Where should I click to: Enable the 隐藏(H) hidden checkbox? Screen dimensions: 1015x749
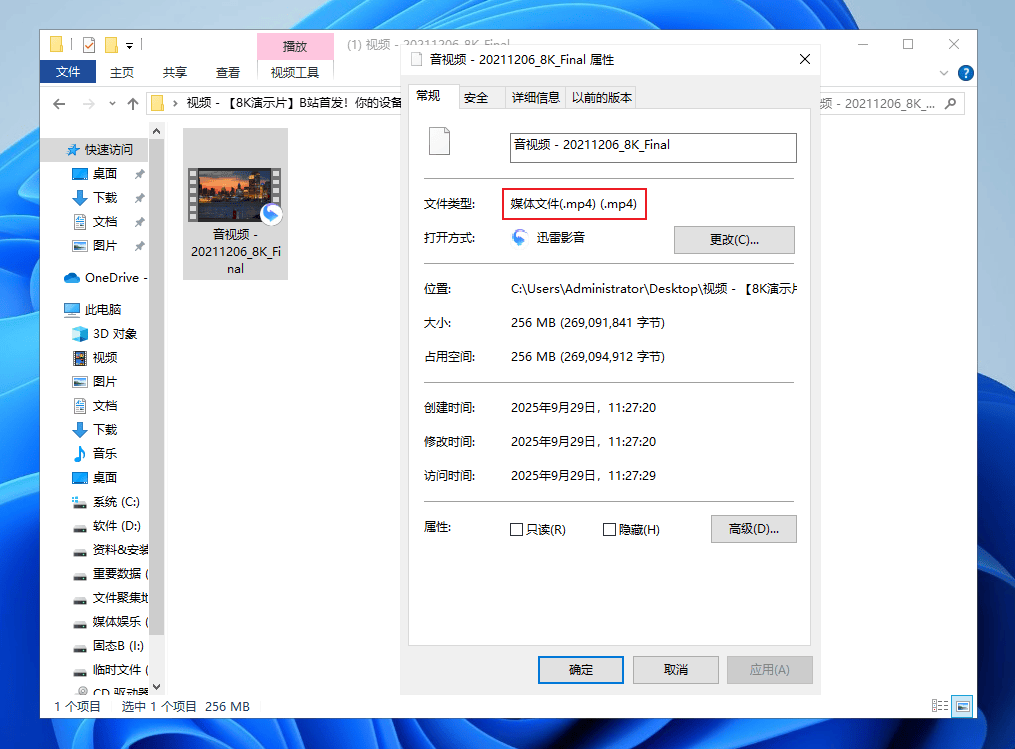tap(609, 530)
